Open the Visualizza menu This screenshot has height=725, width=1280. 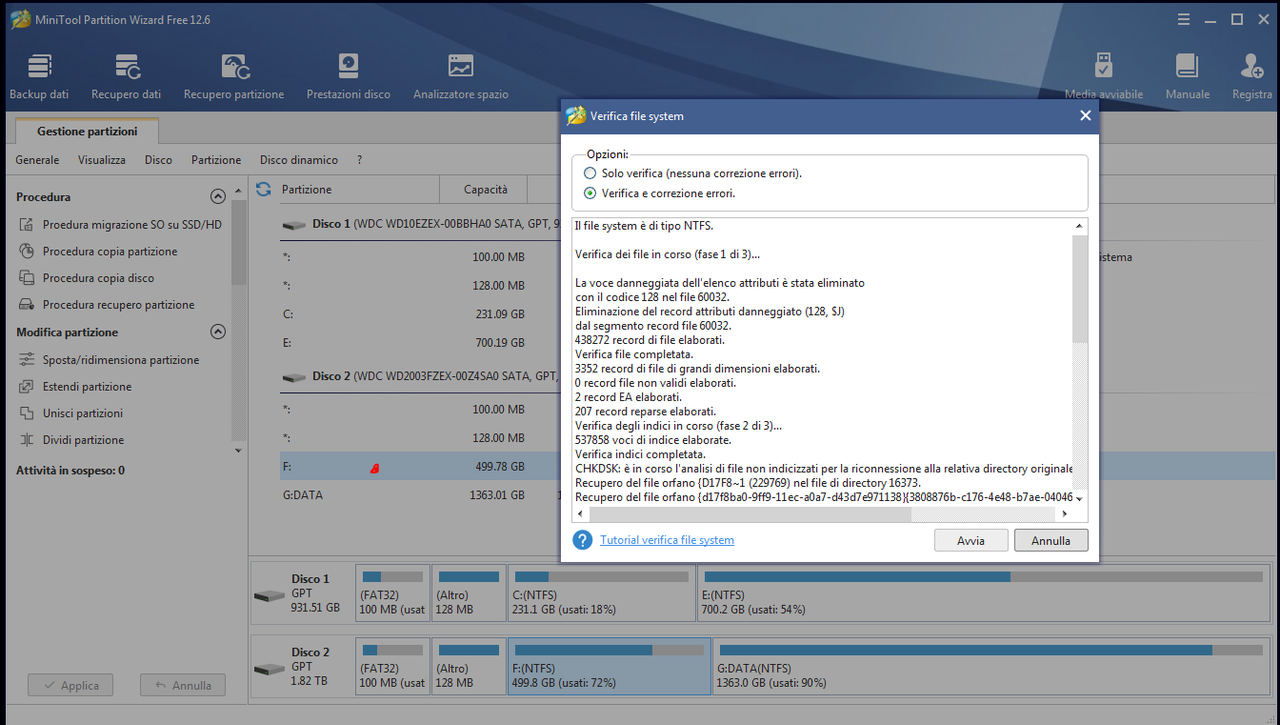click(x=102, y=160)
